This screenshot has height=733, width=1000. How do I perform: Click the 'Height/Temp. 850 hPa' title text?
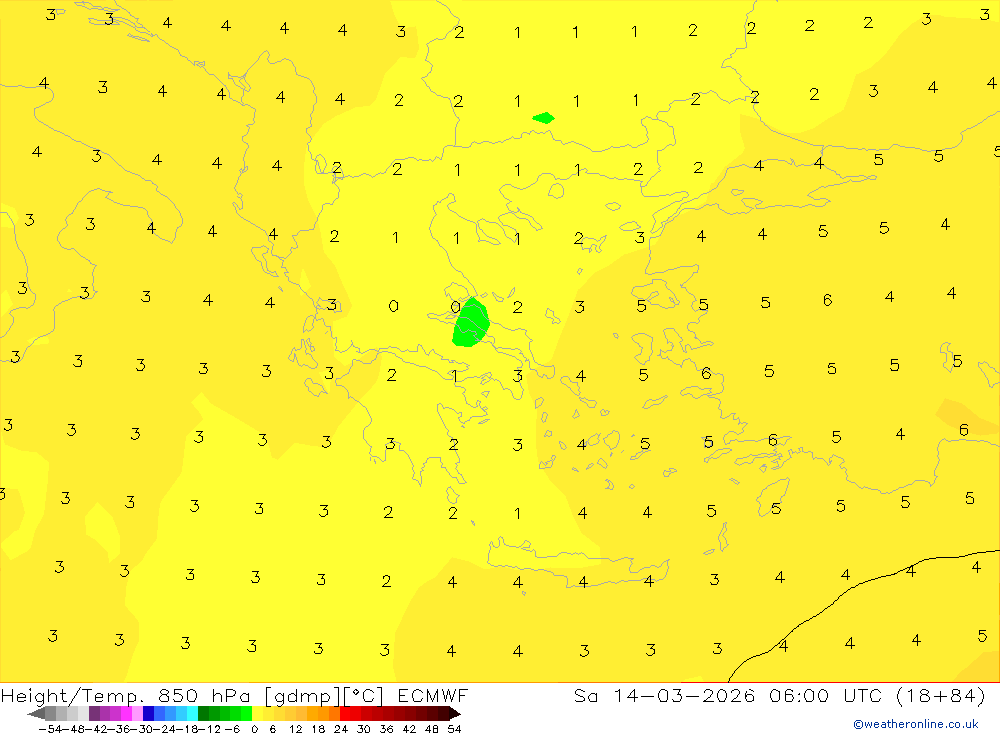pyautogui.click(x=126, y=696)
